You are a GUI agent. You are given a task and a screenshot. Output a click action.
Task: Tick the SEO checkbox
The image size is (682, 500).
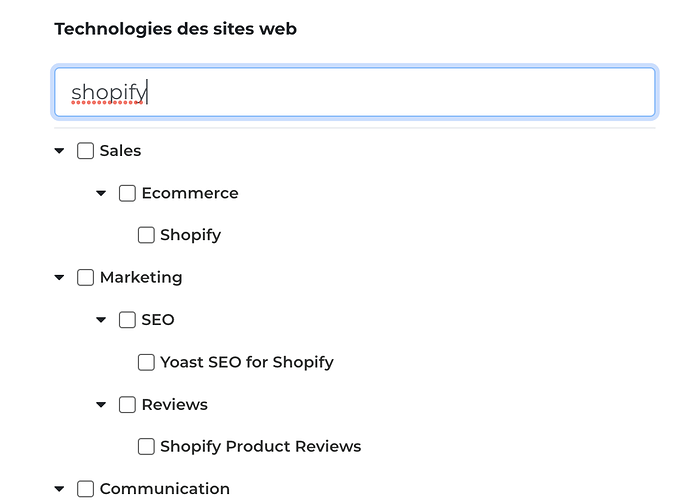[x=127, y=320]
